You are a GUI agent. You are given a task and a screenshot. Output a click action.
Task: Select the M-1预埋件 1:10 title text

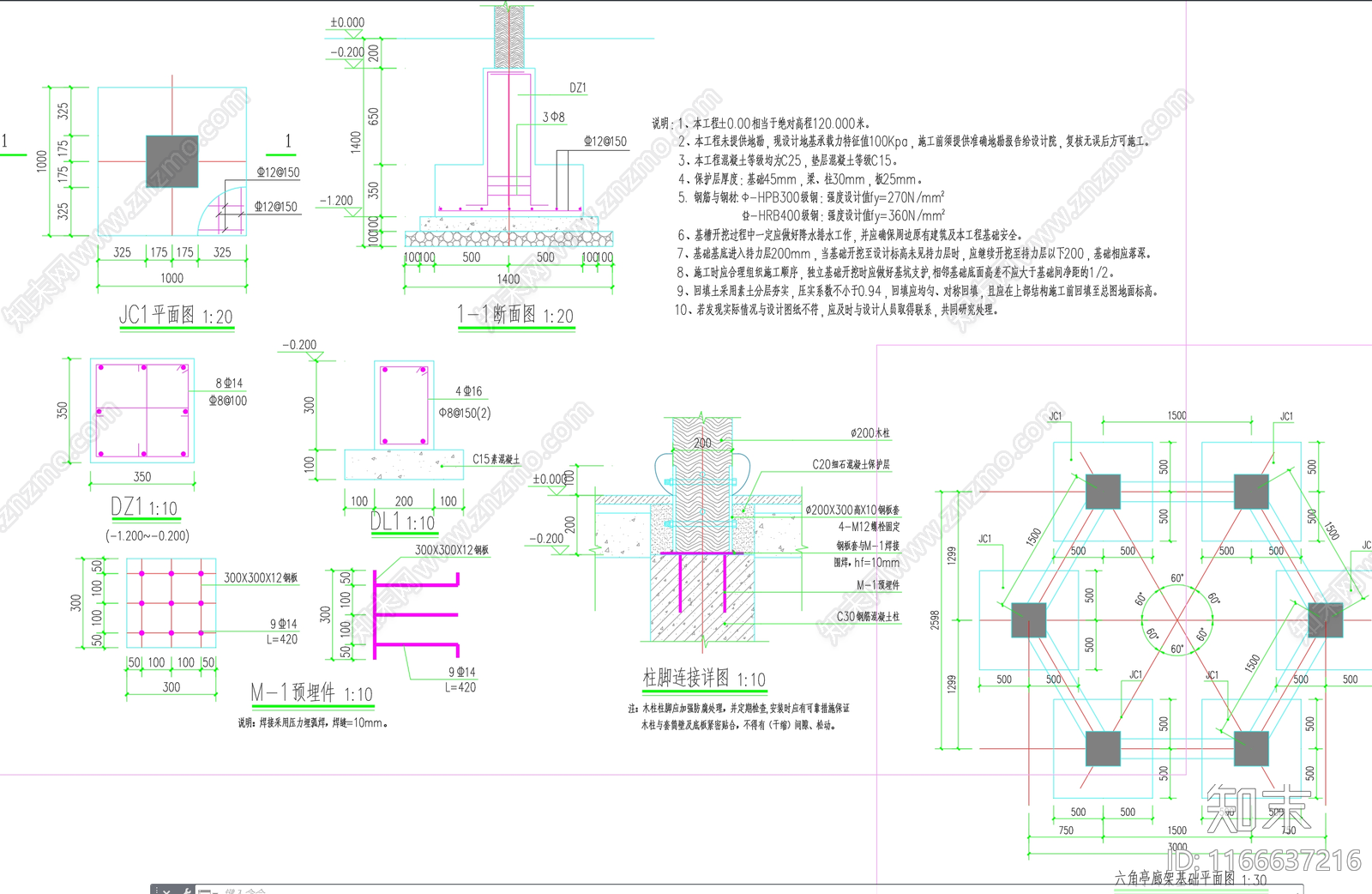tap(311, 692)
